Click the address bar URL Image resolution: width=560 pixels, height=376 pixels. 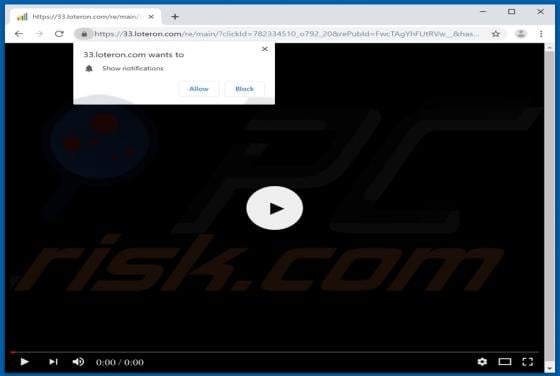286,34
